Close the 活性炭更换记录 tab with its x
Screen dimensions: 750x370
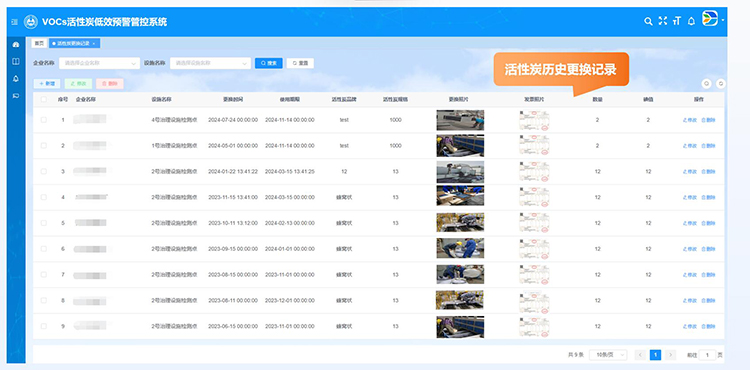pyautogui.click(x=94, y=44)
